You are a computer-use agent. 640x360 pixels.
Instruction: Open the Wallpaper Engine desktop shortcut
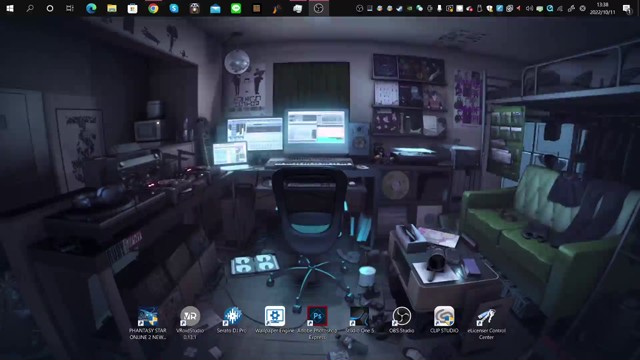(275, 320)
